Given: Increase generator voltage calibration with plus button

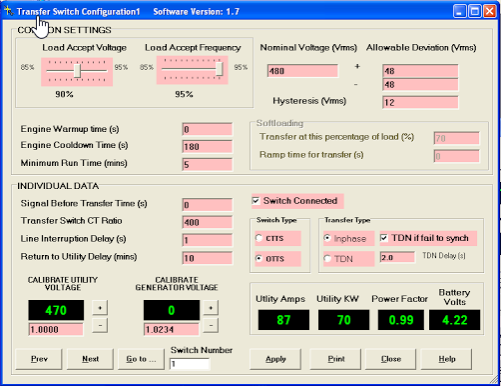Looking at the screenshot, I should pyautogui.click(x=211, y=308).
